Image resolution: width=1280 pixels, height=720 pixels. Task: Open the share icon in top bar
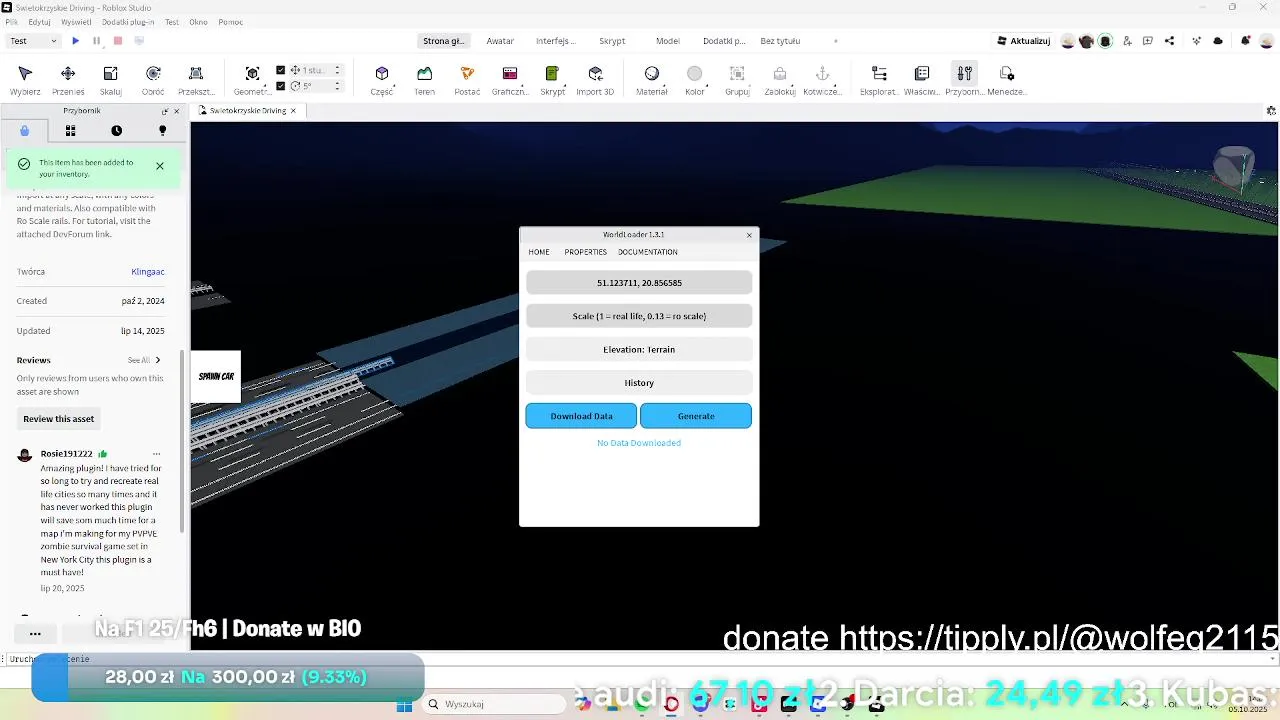[1170, 41]
